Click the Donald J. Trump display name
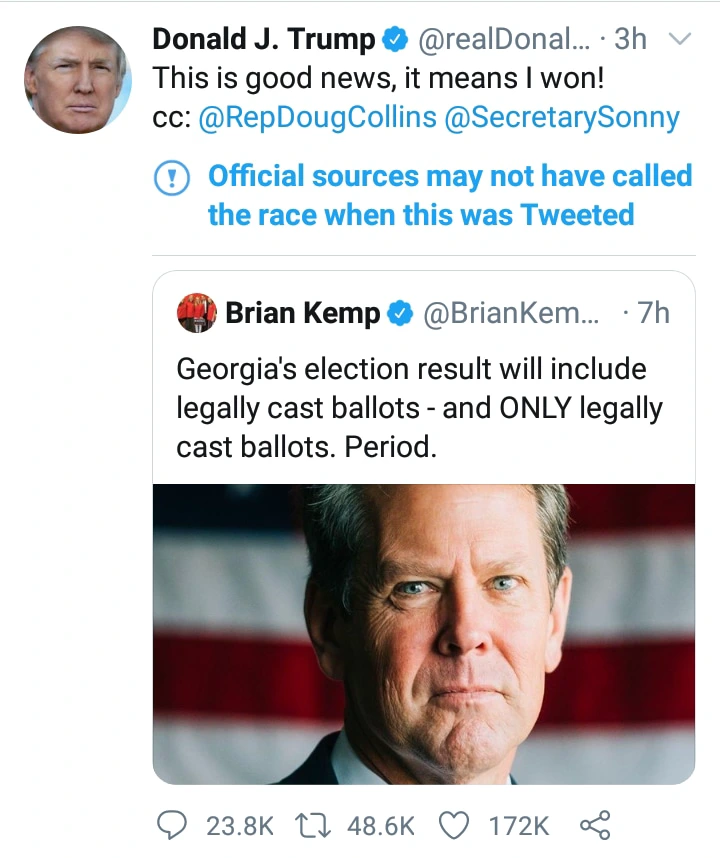The image size is (720, 858). [x=264, y=39]
